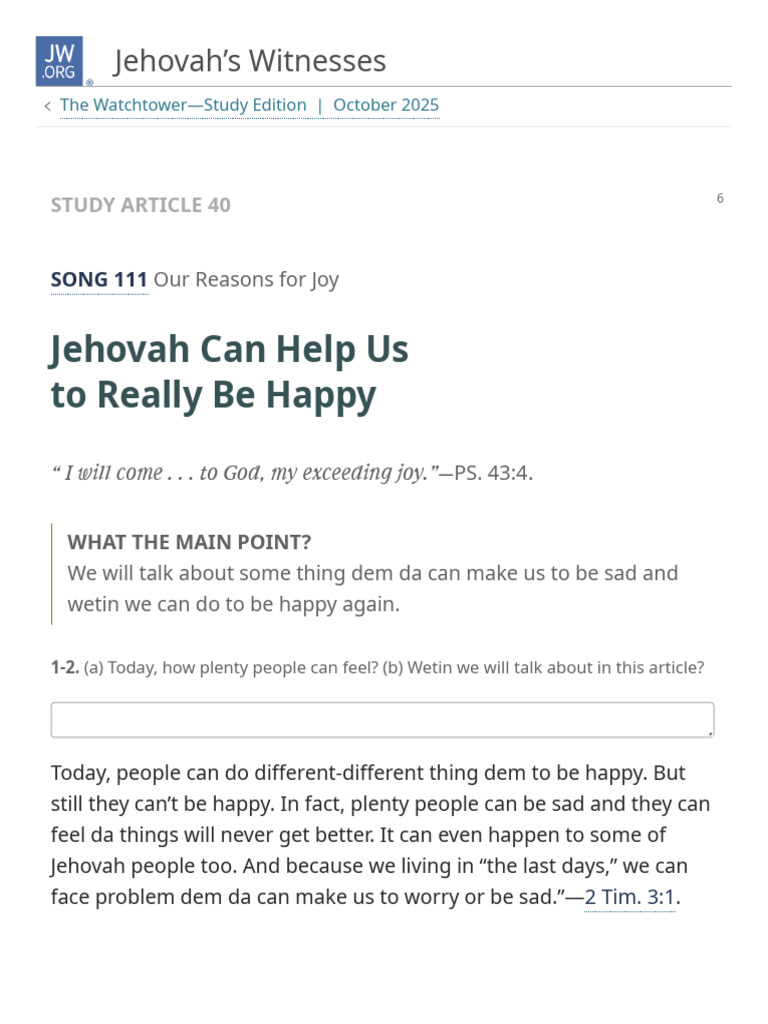Click the back chevron before The Watchtower

tap(47, 106)
